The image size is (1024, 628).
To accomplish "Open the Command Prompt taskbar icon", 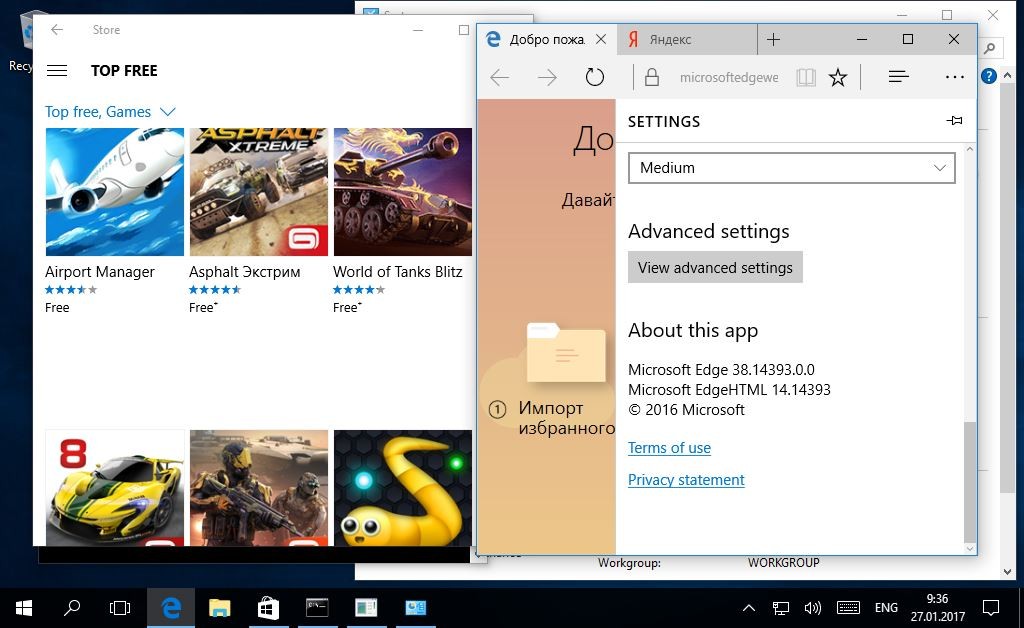I will (x=317, y=608).
